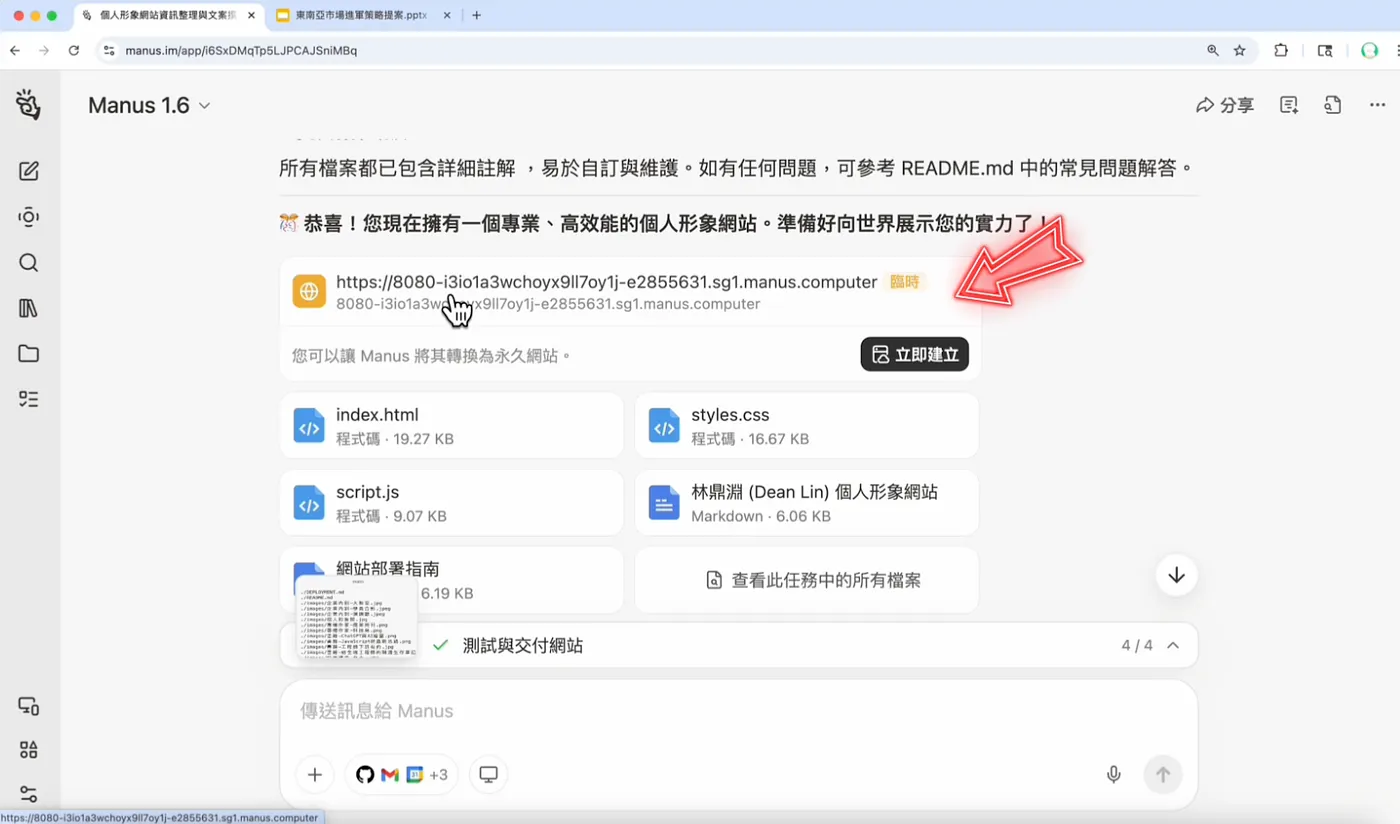Click the notes list icon in the top bar
The width and height of the screenshot is (1400, 824).
pos(1289,105)
